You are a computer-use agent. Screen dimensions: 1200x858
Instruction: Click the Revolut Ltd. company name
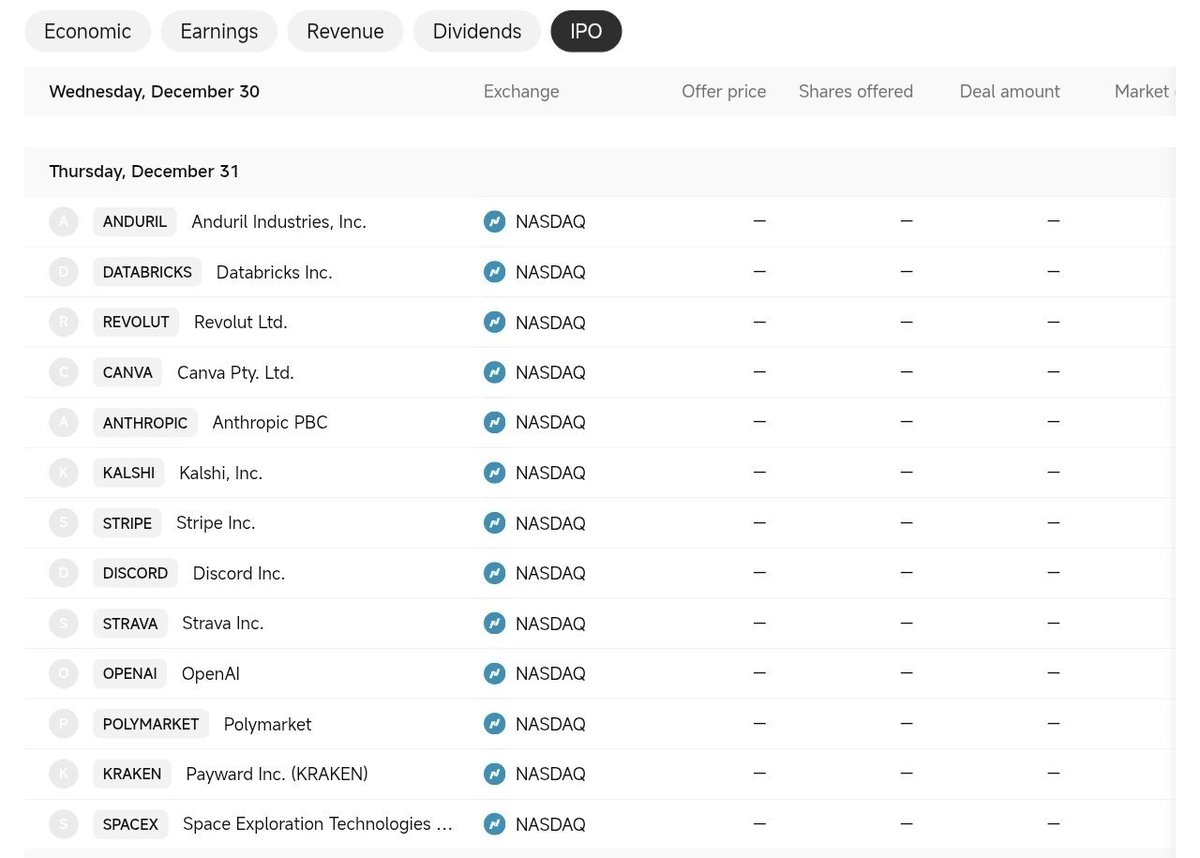(240, 322)
